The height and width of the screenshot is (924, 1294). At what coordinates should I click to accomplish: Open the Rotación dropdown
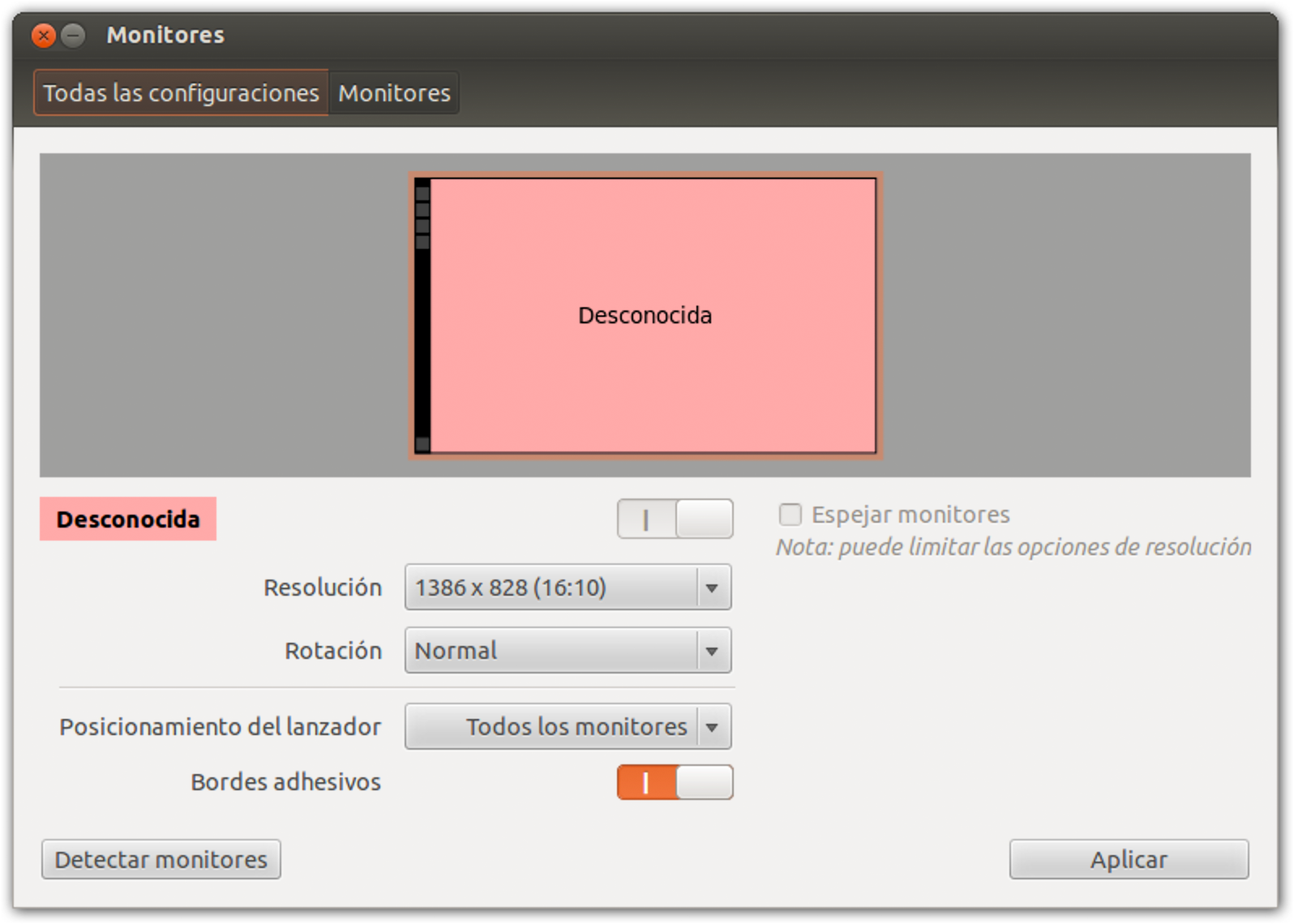tap(568, 651)
